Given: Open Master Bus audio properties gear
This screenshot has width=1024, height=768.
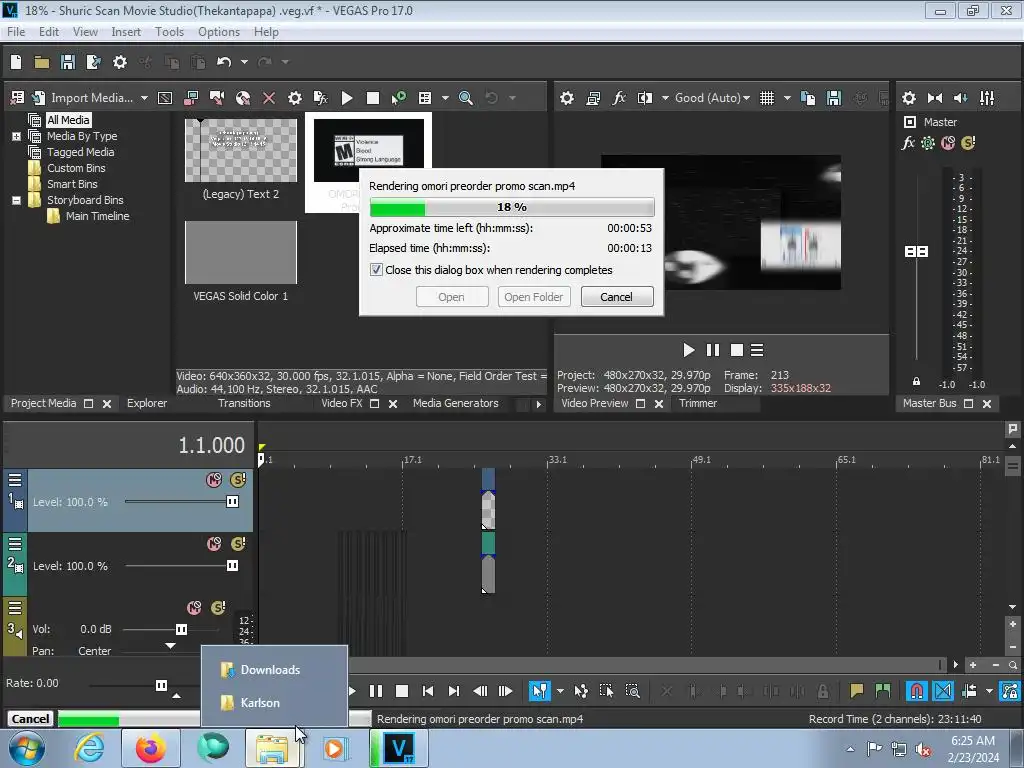Looking at the screenshot, I should click(x=908, y=98).
